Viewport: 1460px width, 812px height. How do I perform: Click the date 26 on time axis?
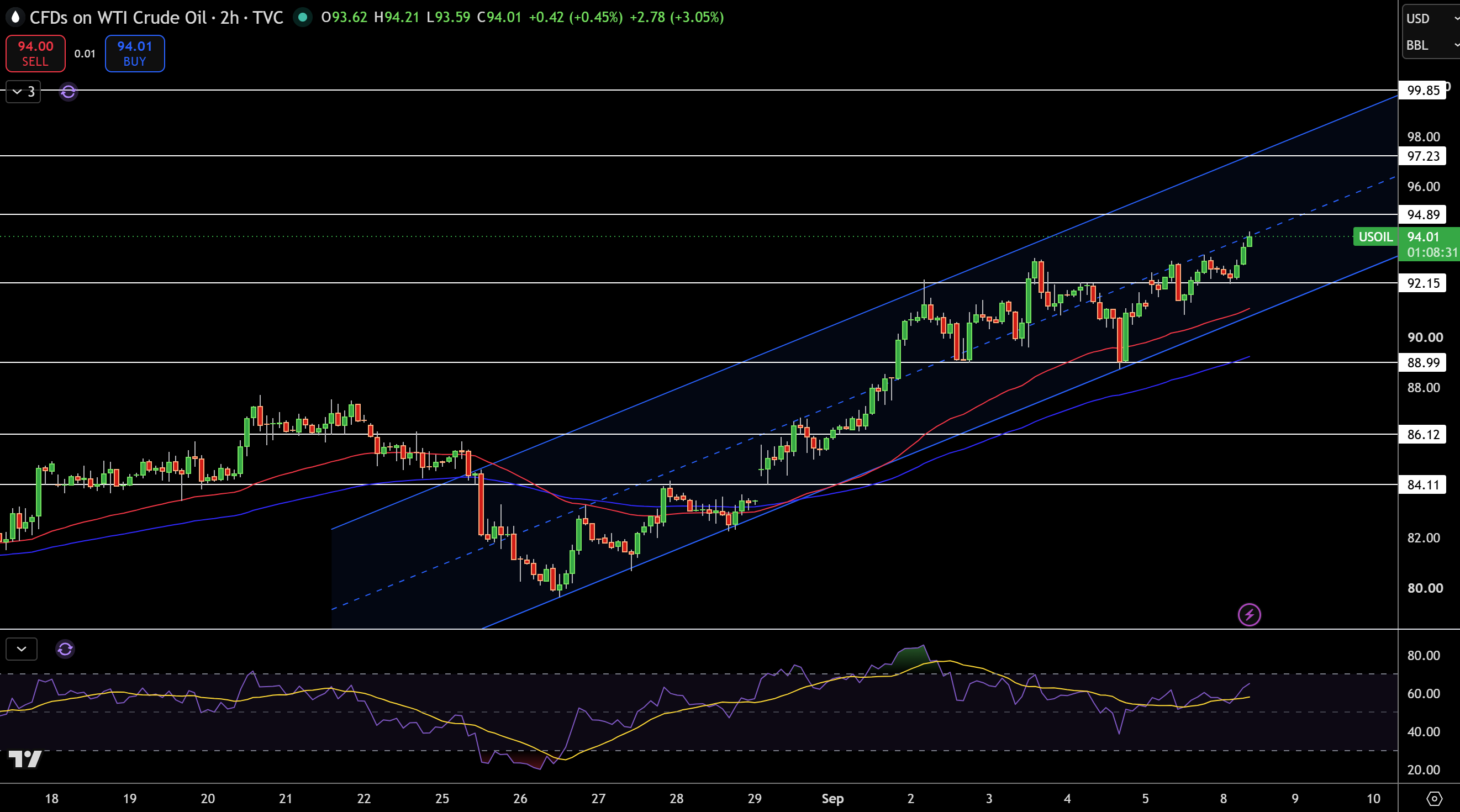click(x=520, y=798)
